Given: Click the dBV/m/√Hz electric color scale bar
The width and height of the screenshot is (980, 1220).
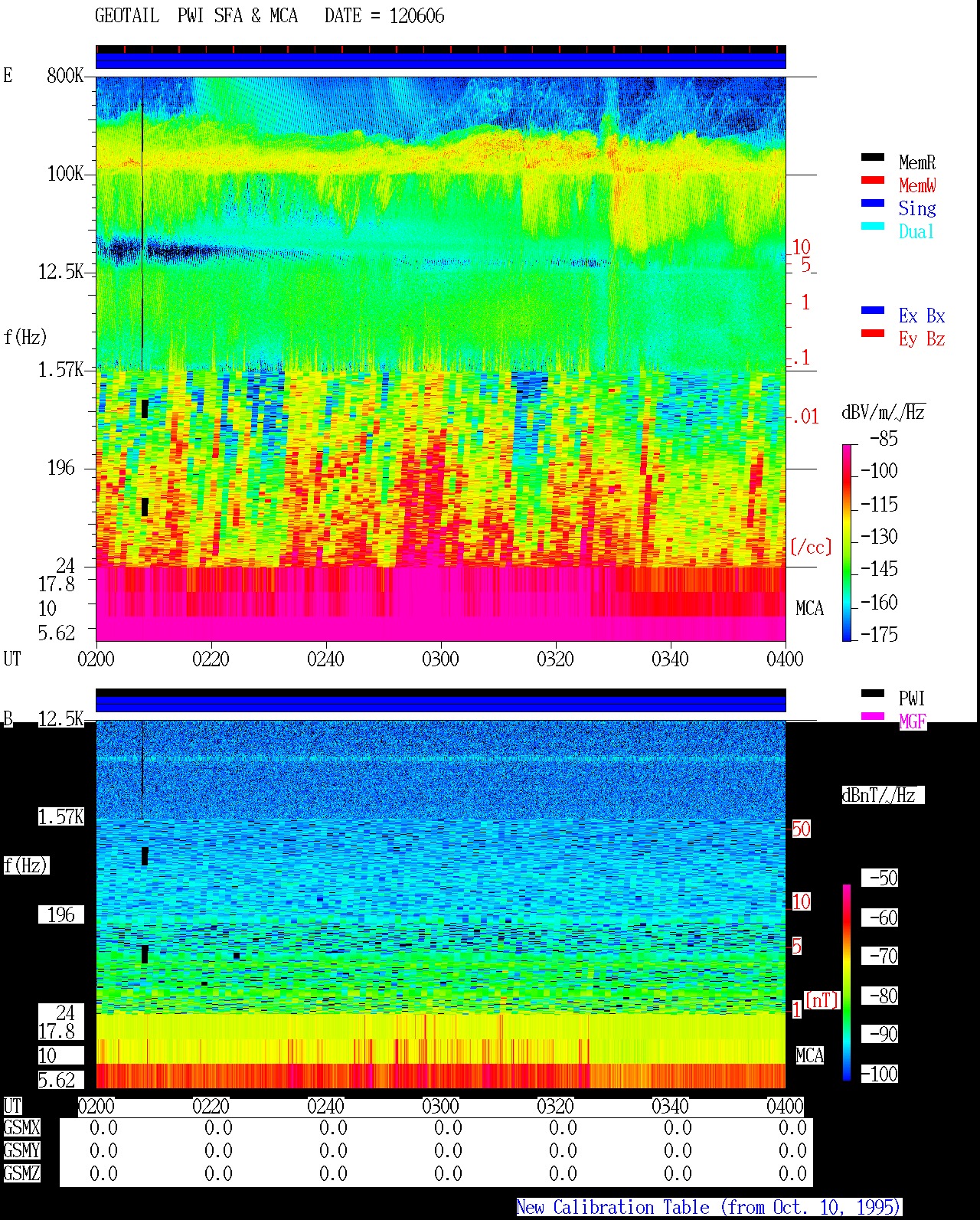Looking at the screenshot, I should coord(847,542).
